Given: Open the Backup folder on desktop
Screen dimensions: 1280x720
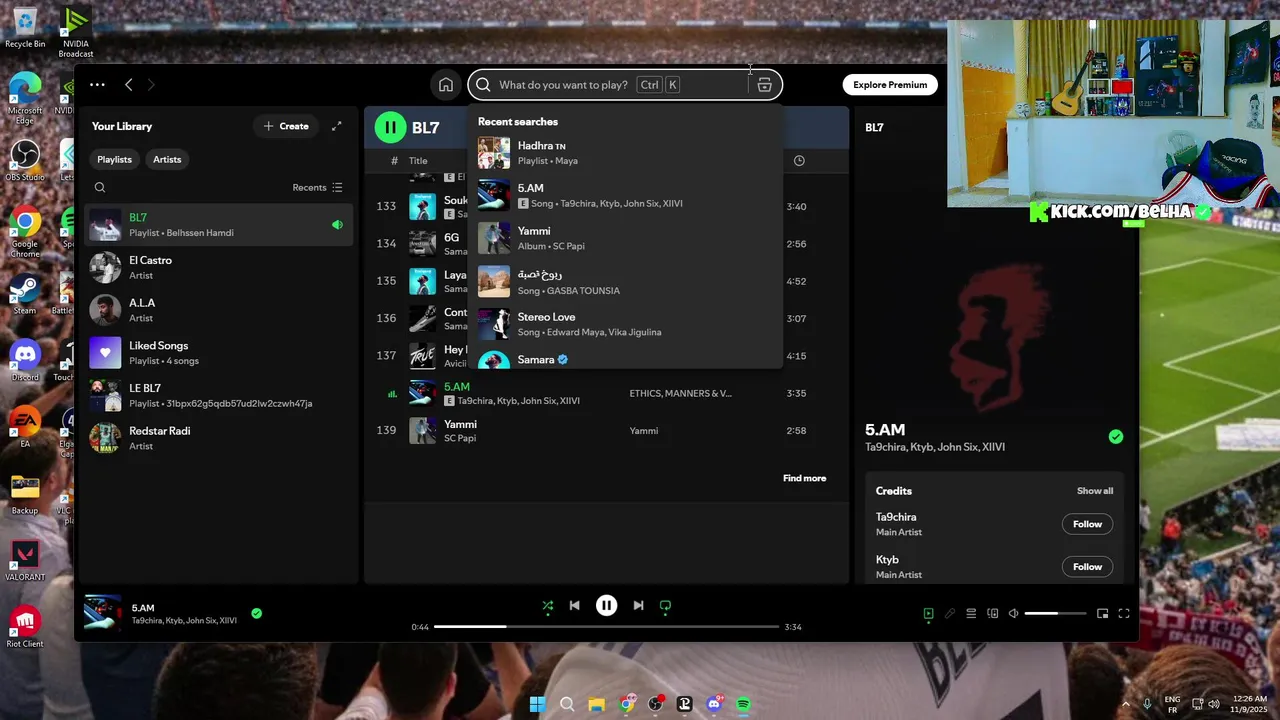Looking at the screenshot, I should [25, 493].
